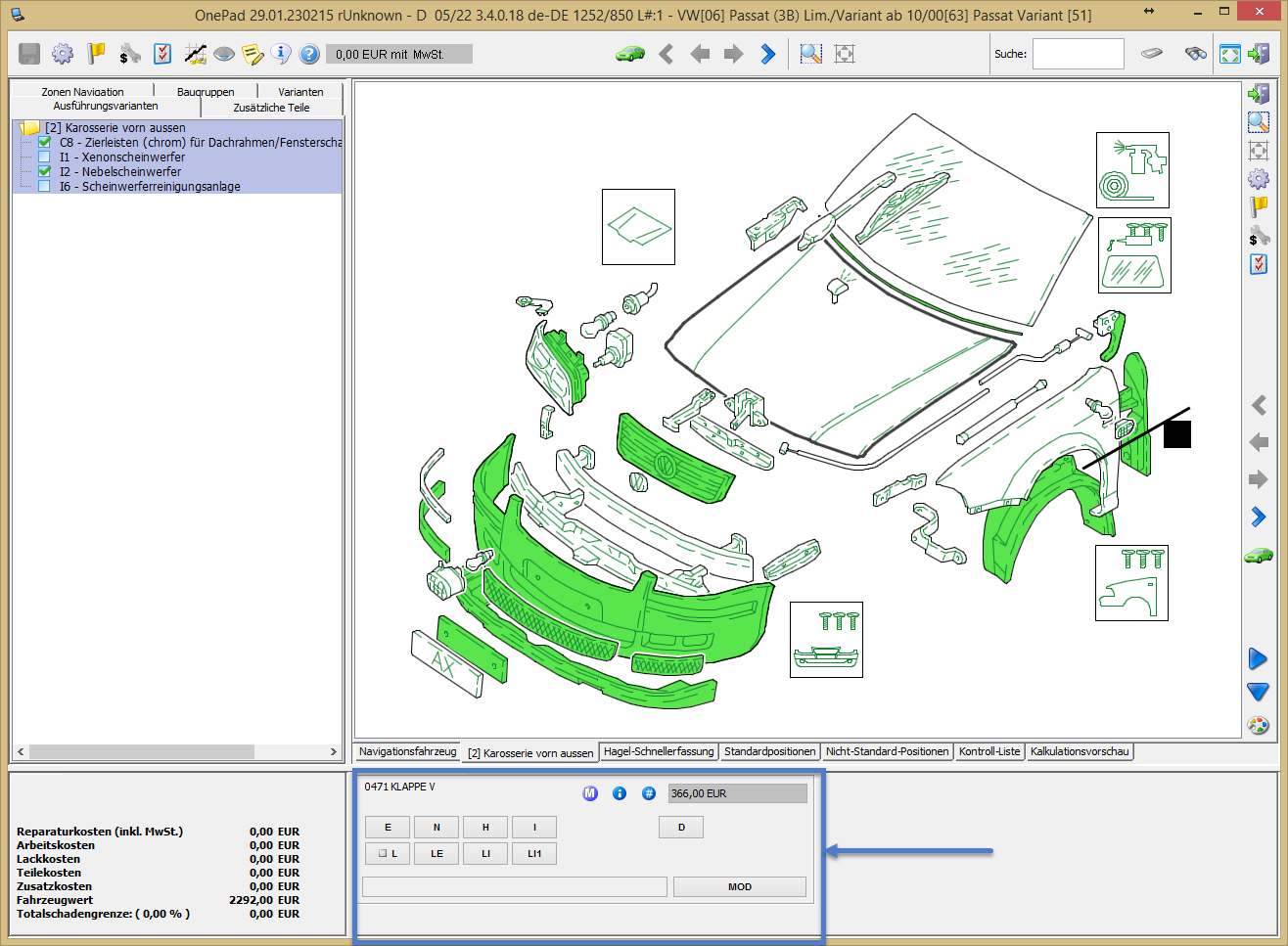The height and width of the screenshot is (946, 1288).
Task: Click the yellow flag icon in top toolbar
Action: pyautogui.click(x=96, y=54)
